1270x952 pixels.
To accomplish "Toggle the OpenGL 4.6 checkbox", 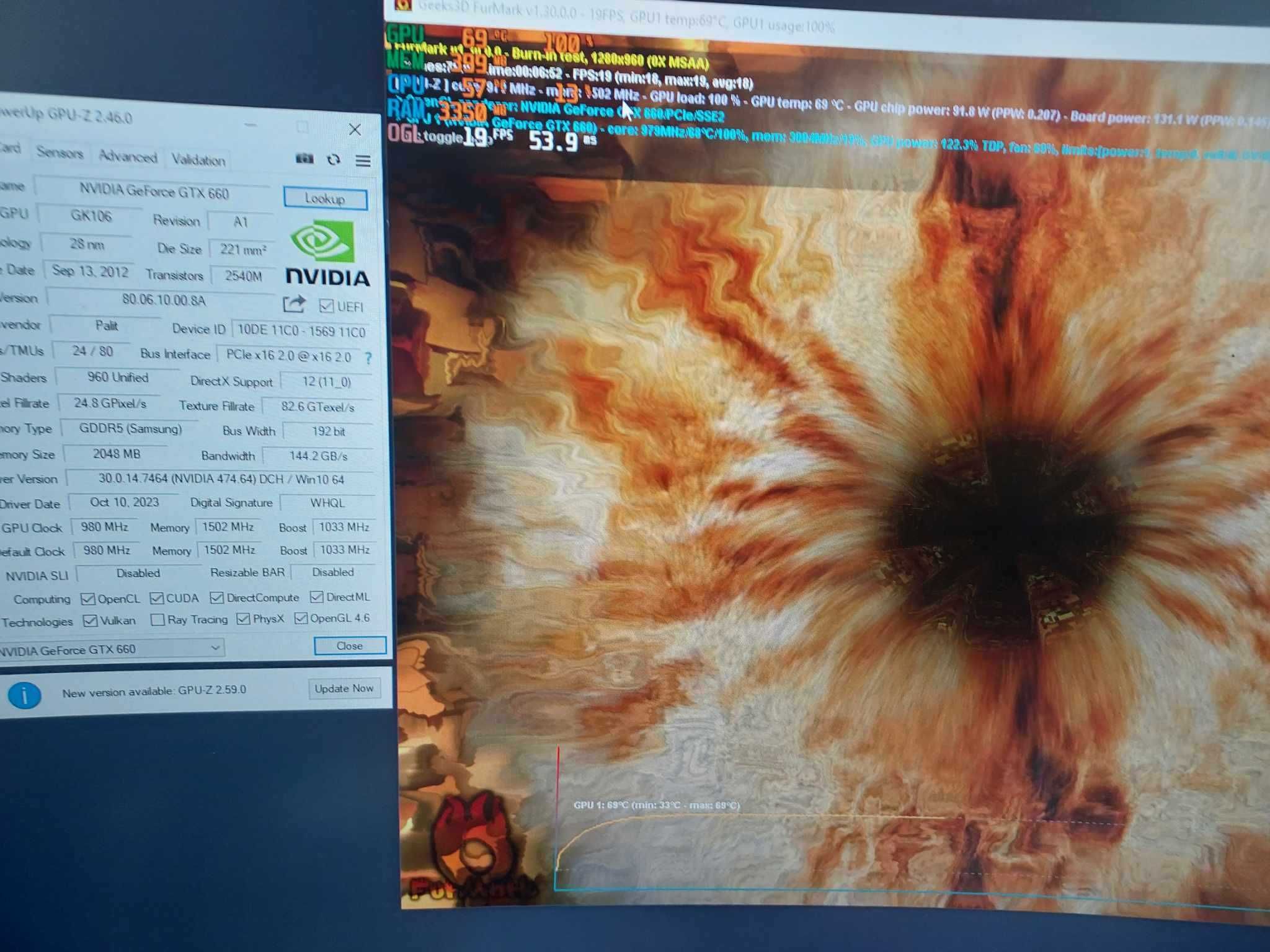I will [301, 618].
